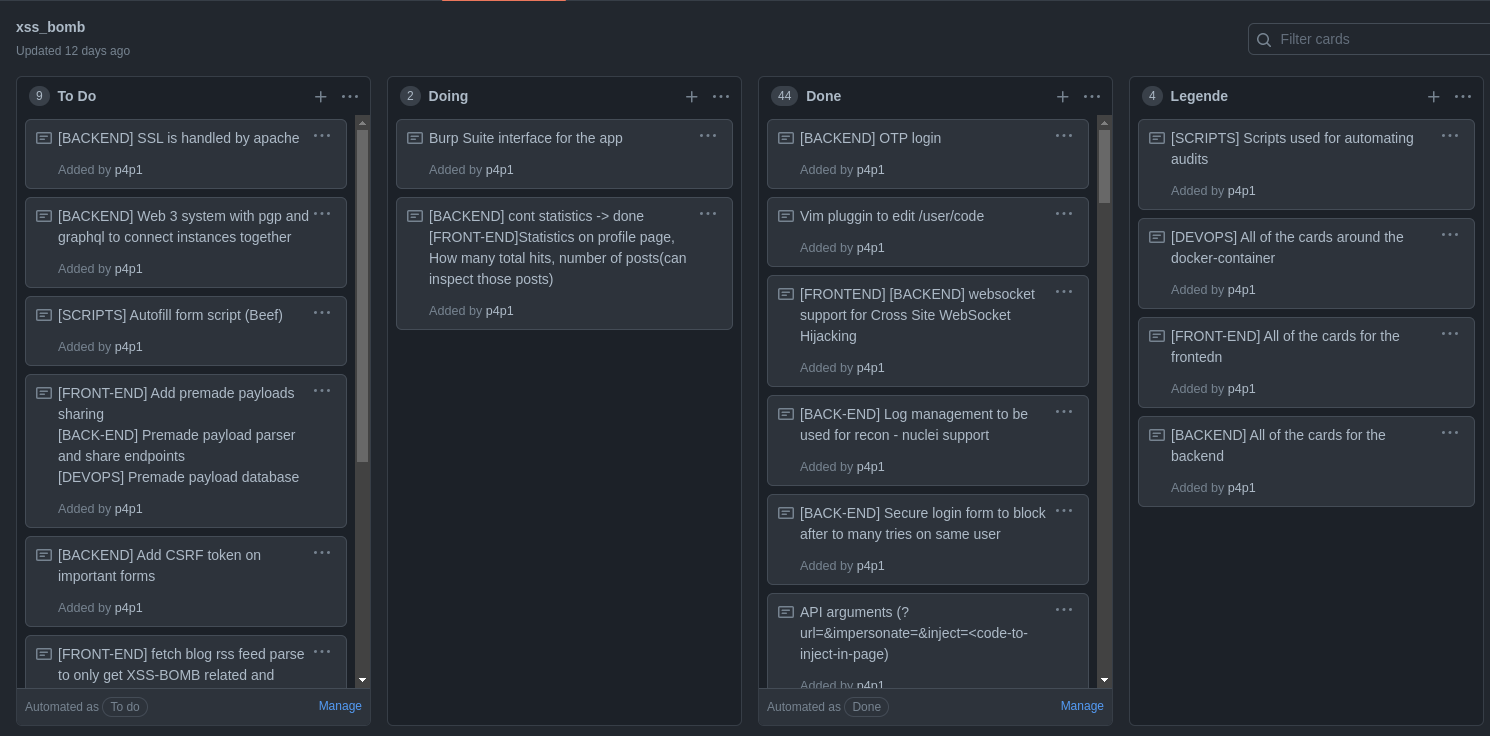Click search icon in Filter cards box
Viewport: 1490px width, 736px height.
(1264, 40)
